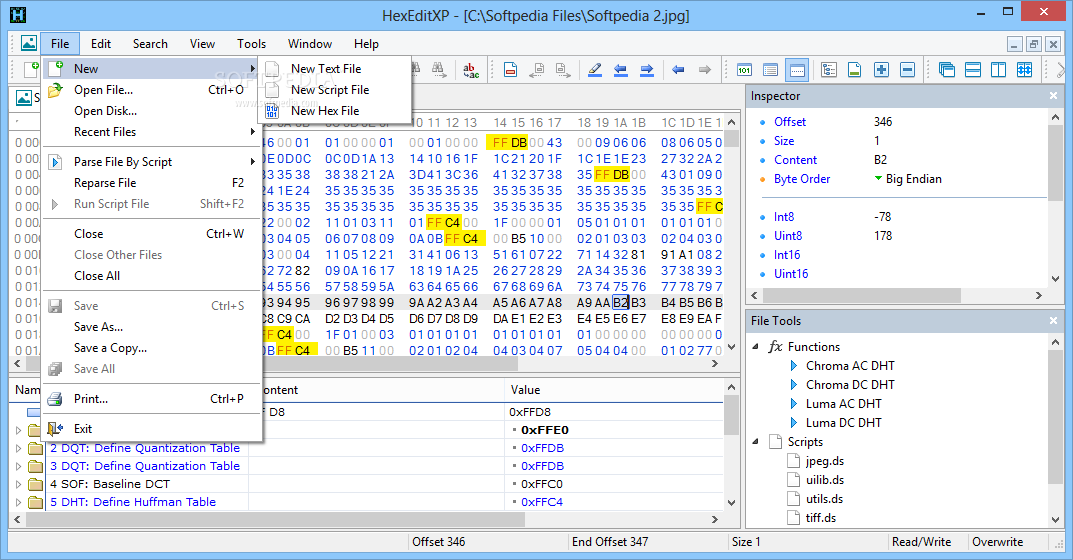This screenshot has height=560, width=1073.
Task: Open the Help menu
Action: (x=366, y=44)
